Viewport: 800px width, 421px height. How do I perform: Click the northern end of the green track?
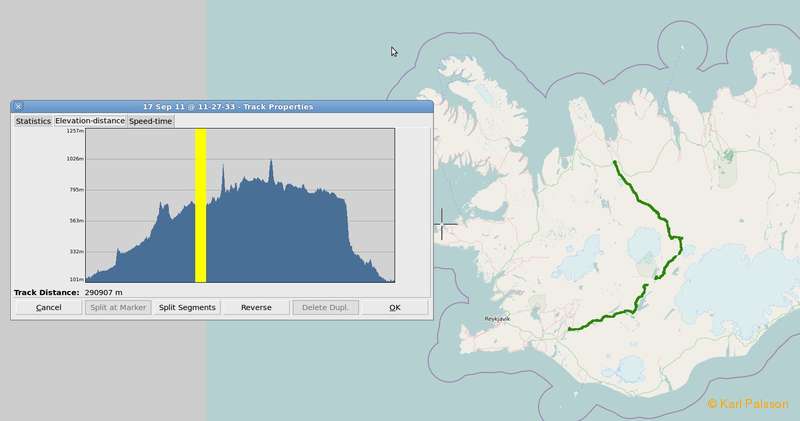pyautogui.click(x=614, y=162)
